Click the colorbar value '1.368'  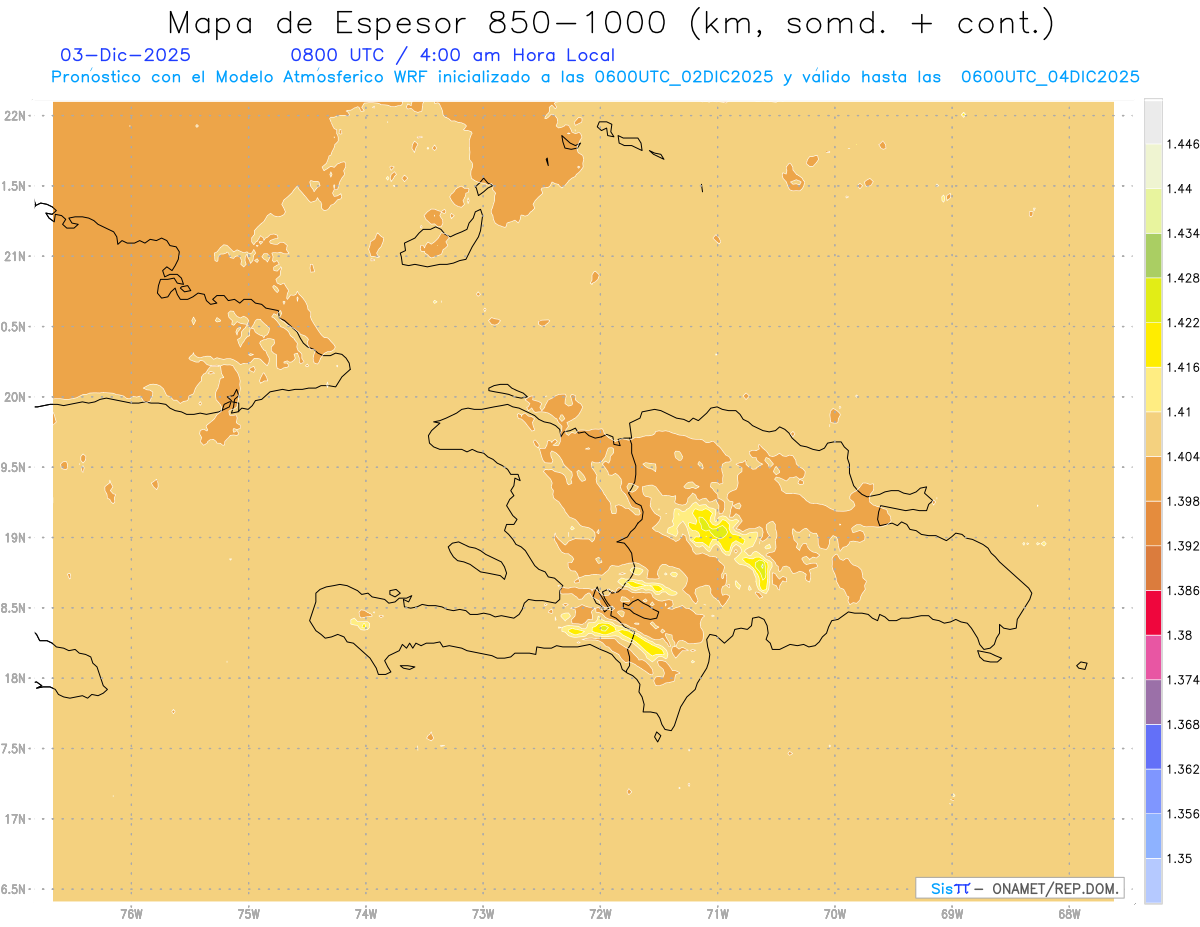coord(1182,725)
